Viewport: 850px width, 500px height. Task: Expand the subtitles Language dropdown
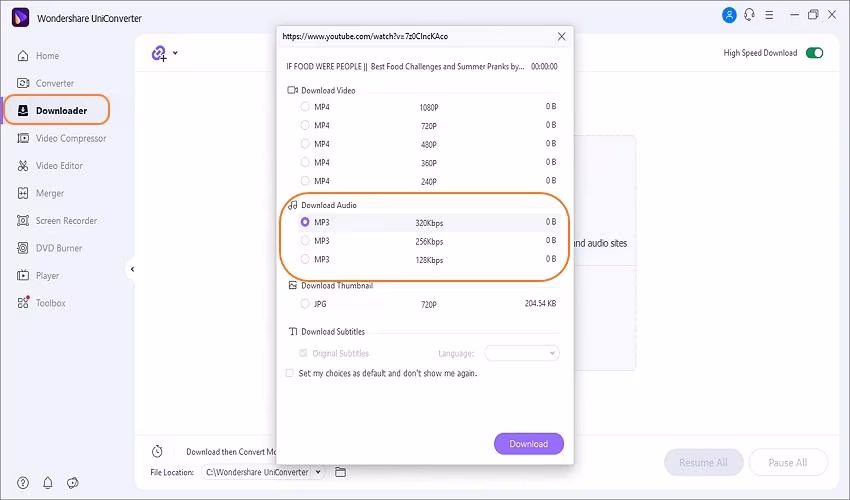coord(522,353)
